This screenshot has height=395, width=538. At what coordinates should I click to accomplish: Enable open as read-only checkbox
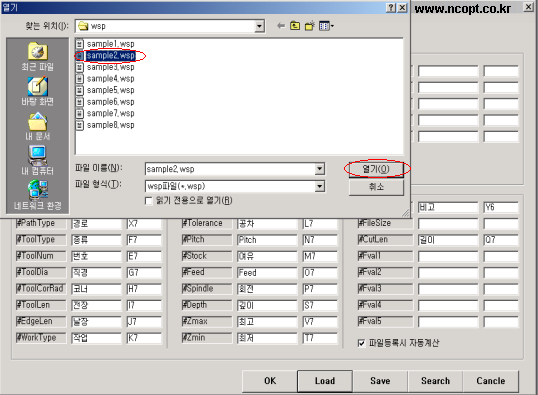tap(149, 201)
